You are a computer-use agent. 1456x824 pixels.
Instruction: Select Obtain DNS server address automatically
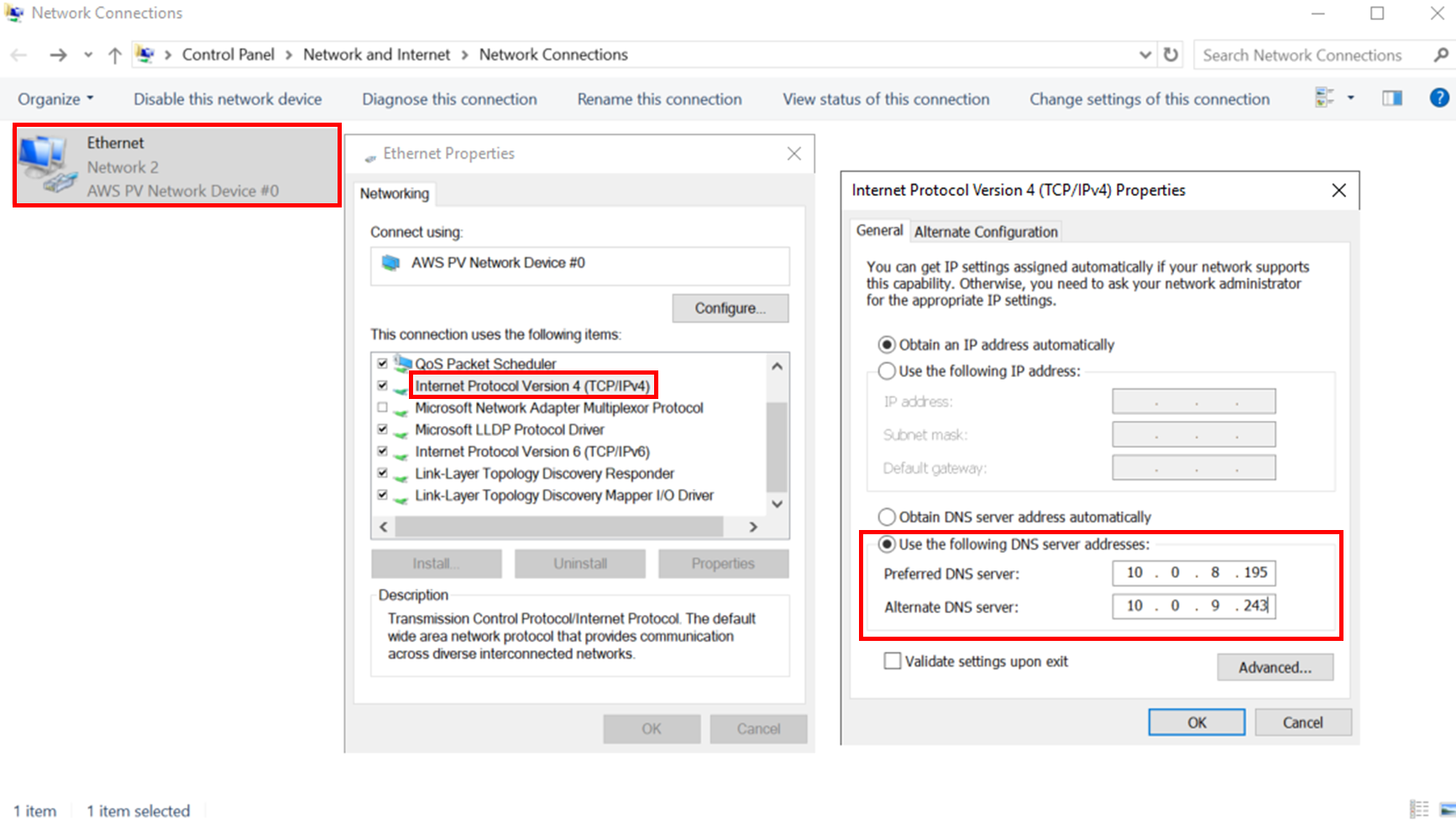(887, 517)
